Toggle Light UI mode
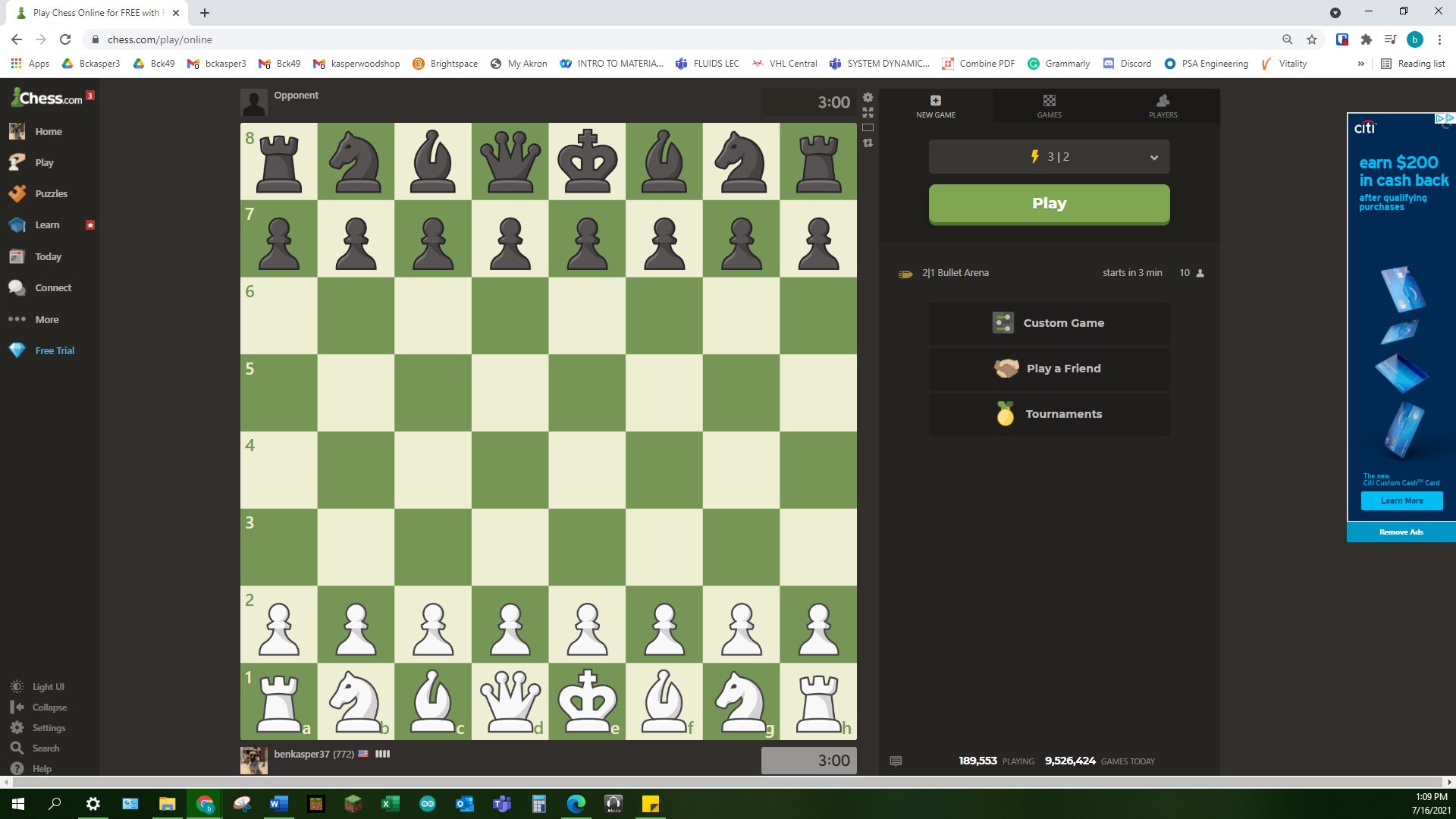Image resolution: width=1456 pixels, height=819 pixels. point(48,687)
